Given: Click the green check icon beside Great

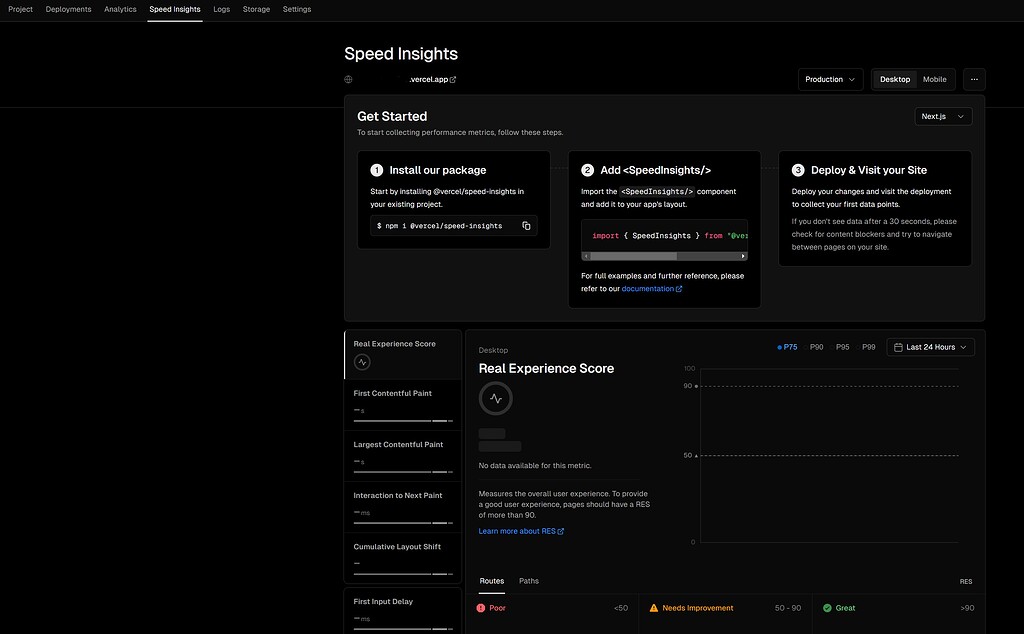Looking at the screenshot, I should [x=827, y=607].
